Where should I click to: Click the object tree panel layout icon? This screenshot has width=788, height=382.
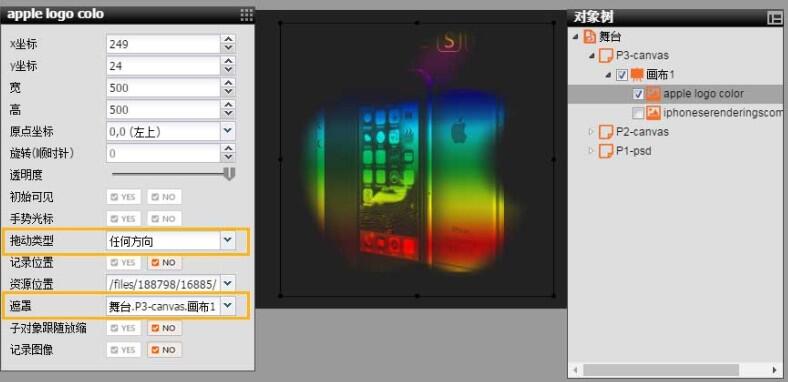click(774, 18)
